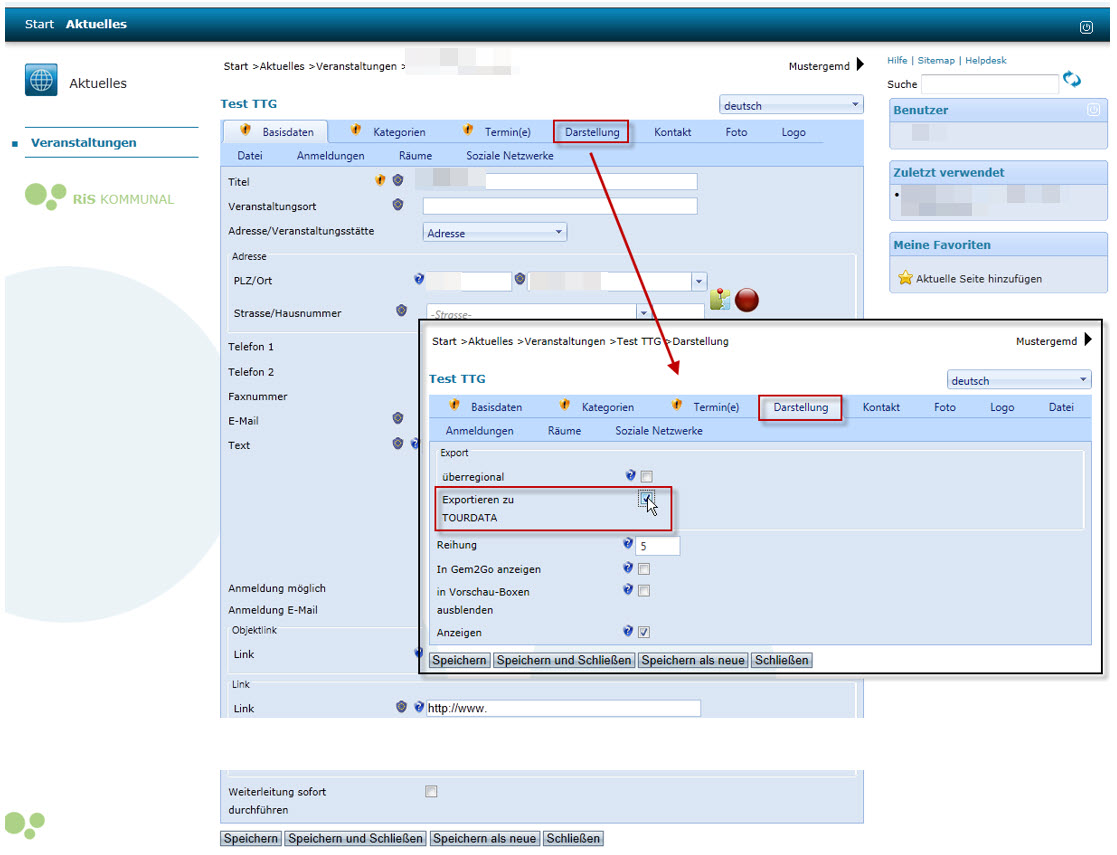Click the shield icon between PLZ and Ort fields
This screenshot has height=855, width=1117.
[x=520, y=279]
